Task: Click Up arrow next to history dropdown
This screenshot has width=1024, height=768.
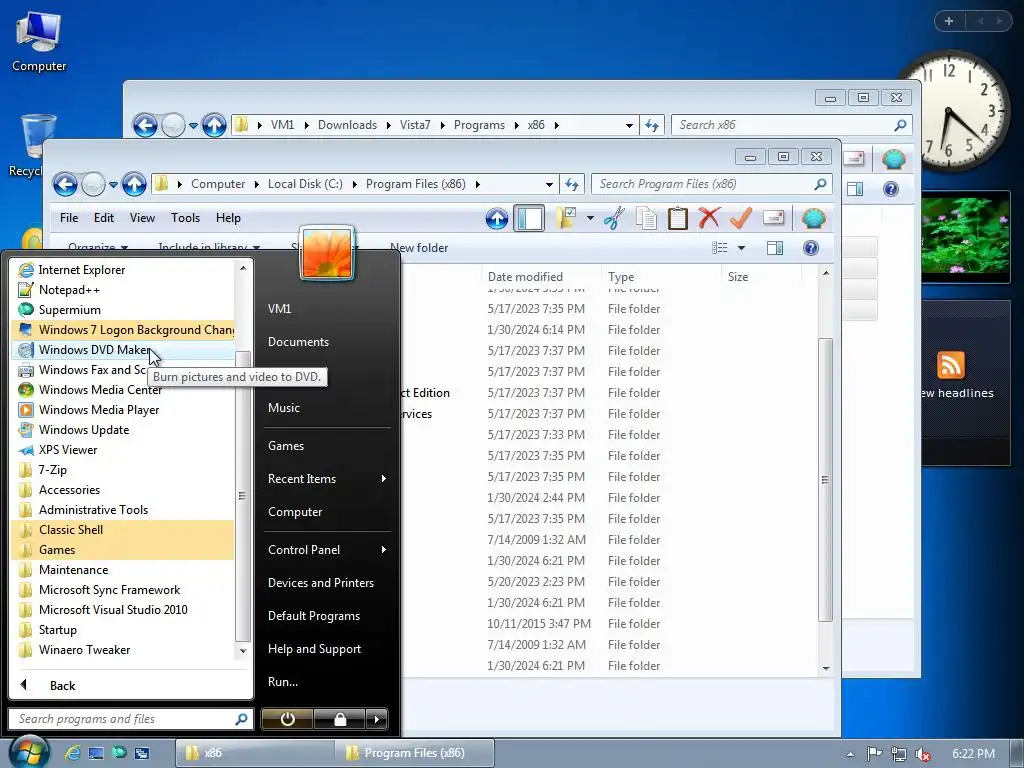Action: [x=135, y=184]
